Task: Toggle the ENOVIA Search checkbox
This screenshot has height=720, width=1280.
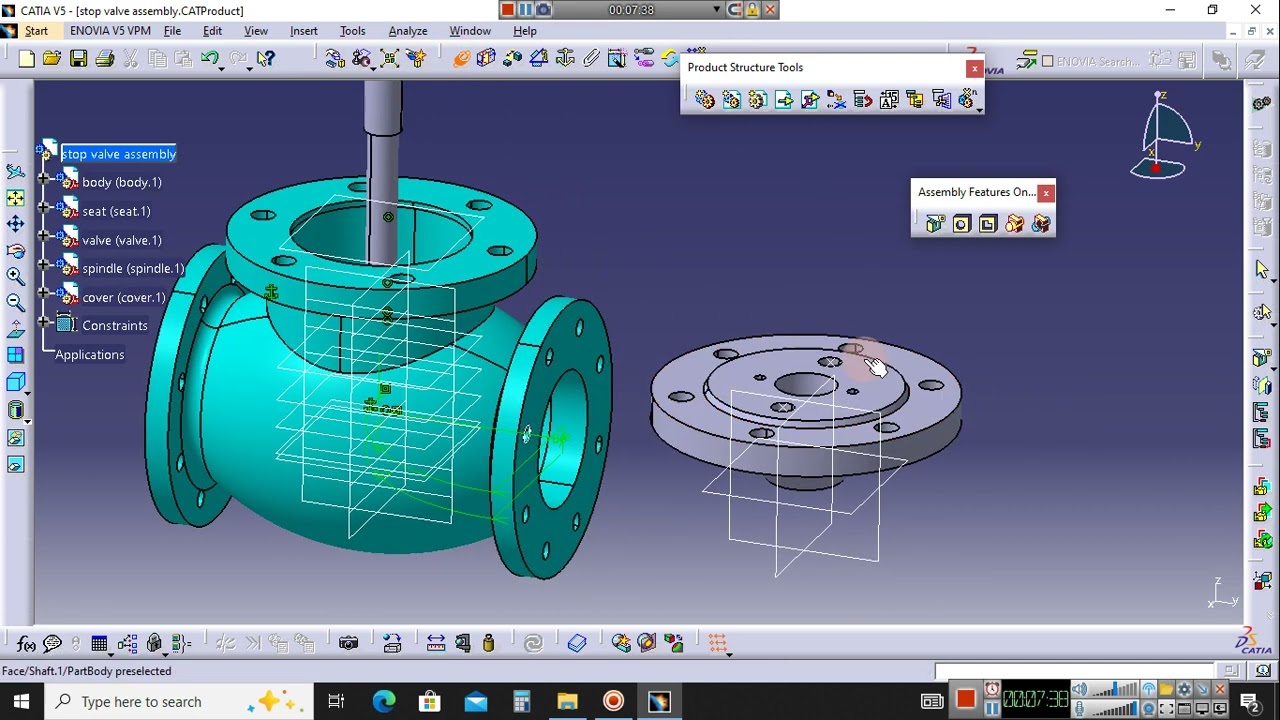Action: tap(1048, 61)
